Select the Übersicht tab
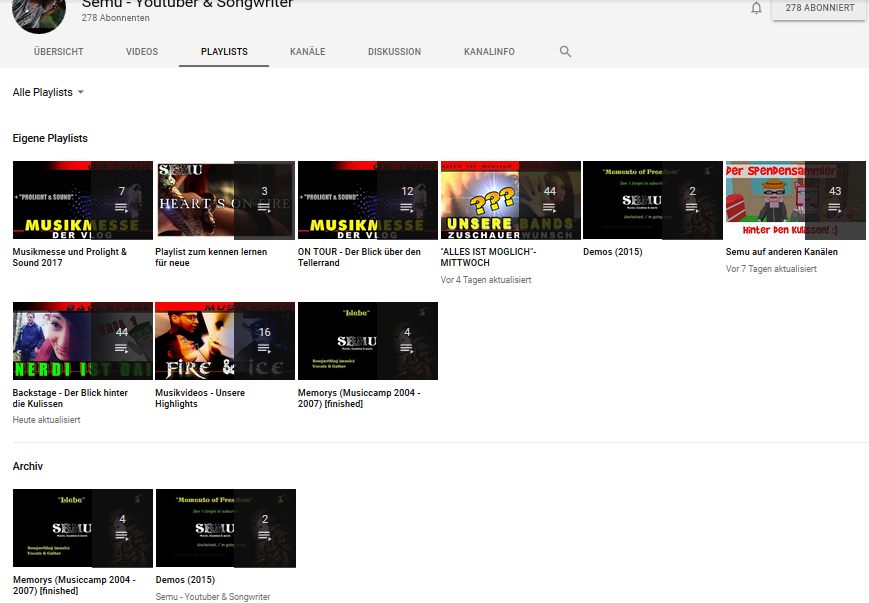This screenshot has width=869, height=603. [x=58, y=52]
